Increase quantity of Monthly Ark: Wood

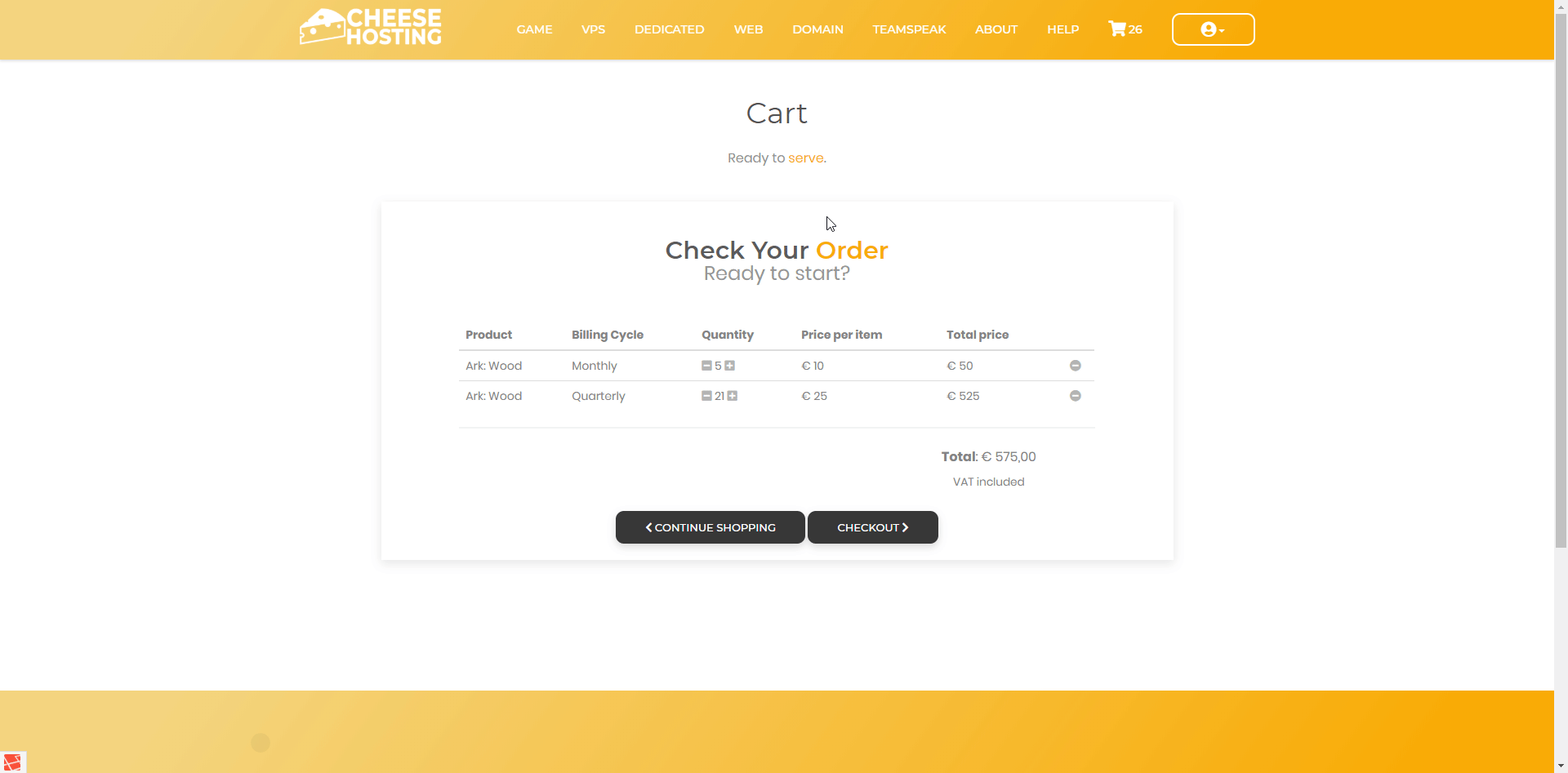[730, 366]
